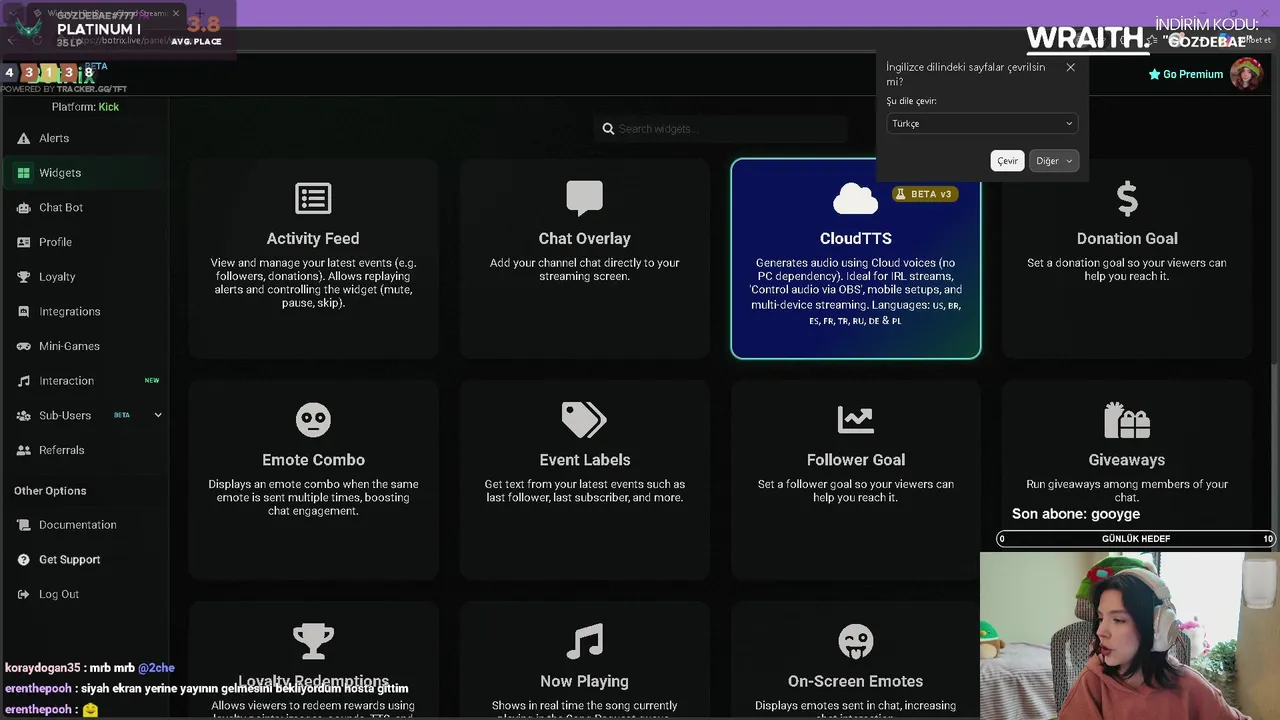Open the Alerts sidebar item
1280x720 pixels.
tap(85, 138)
